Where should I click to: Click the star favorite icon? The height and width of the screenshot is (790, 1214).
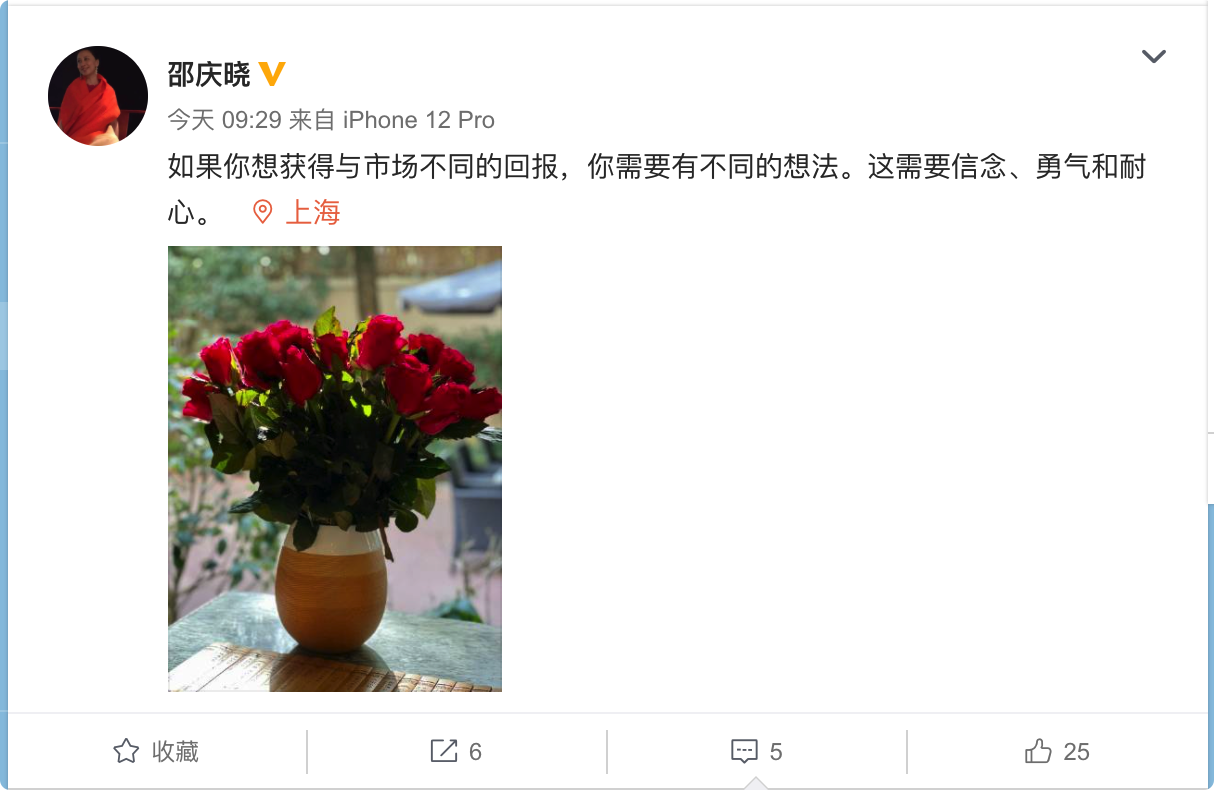(126, 751)
